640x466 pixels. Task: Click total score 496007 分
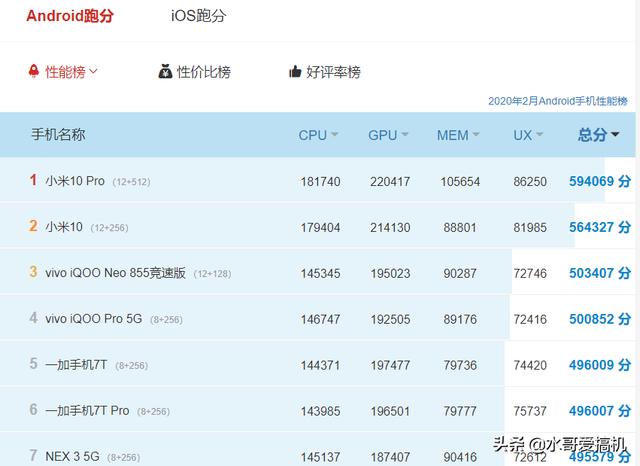pos(600,411)
